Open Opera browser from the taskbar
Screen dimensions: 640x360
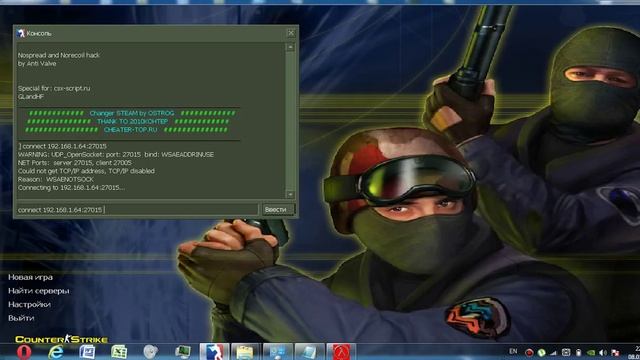click(24, 352)
